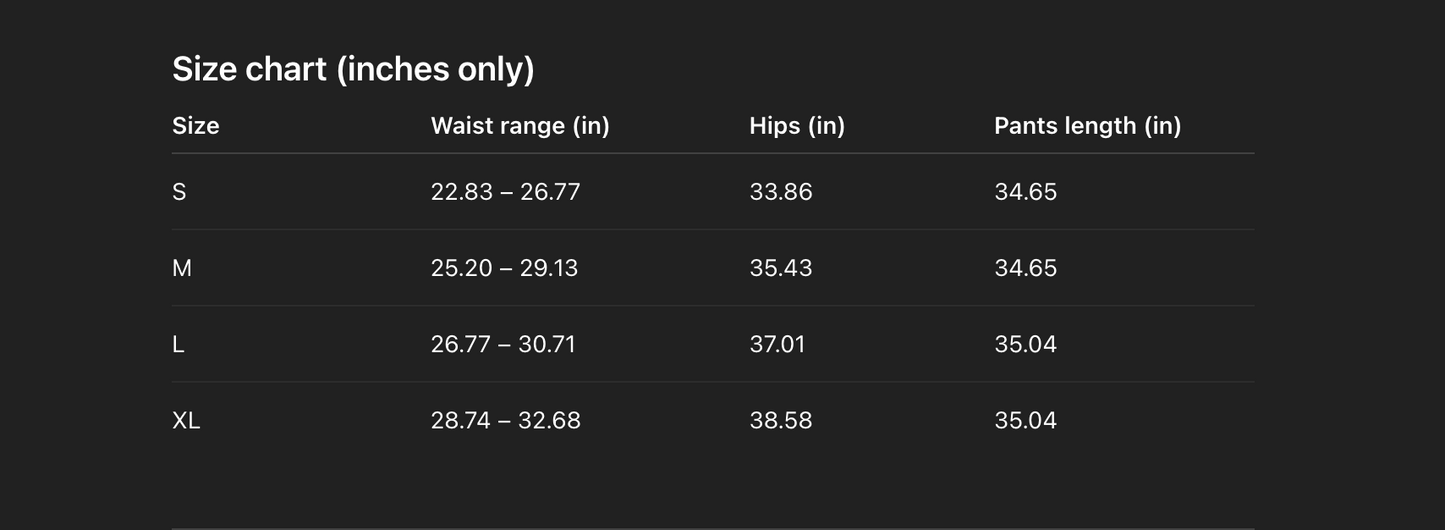Select the Pants length (in) column header
Viewport: 1445px width, 530px height.
click(x=1087, y=126)
